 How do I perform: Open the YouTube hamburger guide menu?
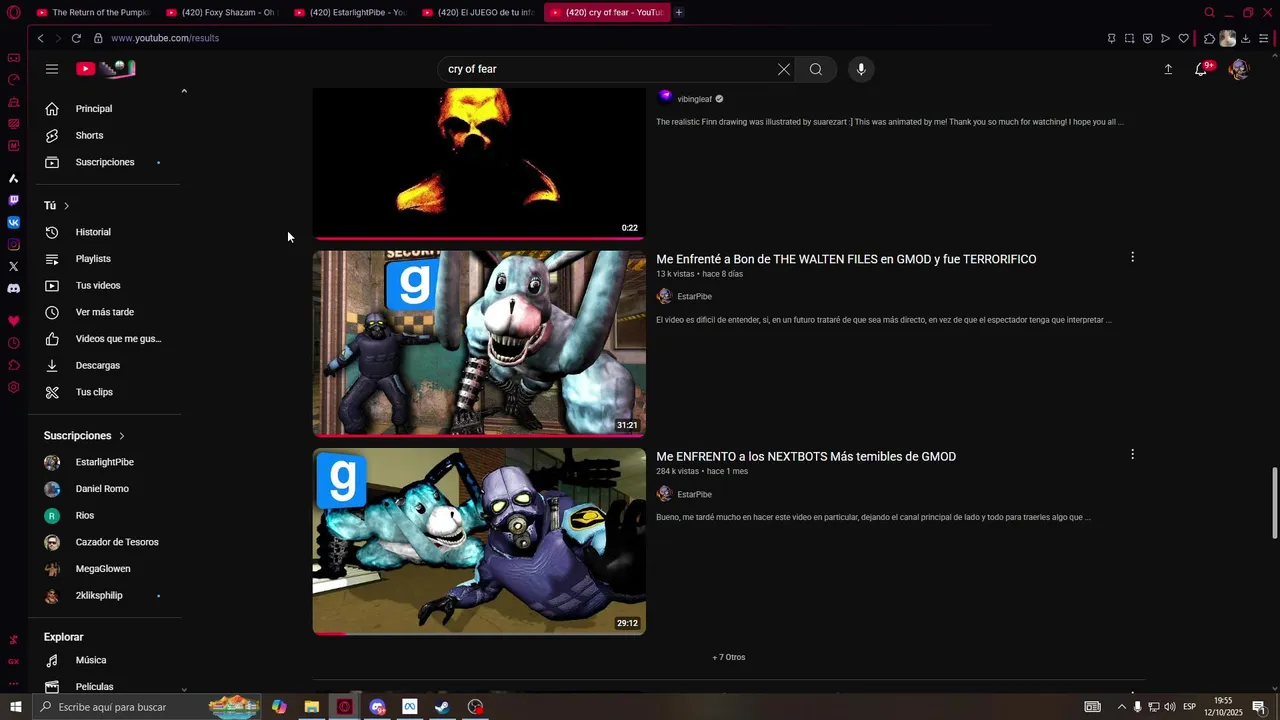tap(52, 69)
